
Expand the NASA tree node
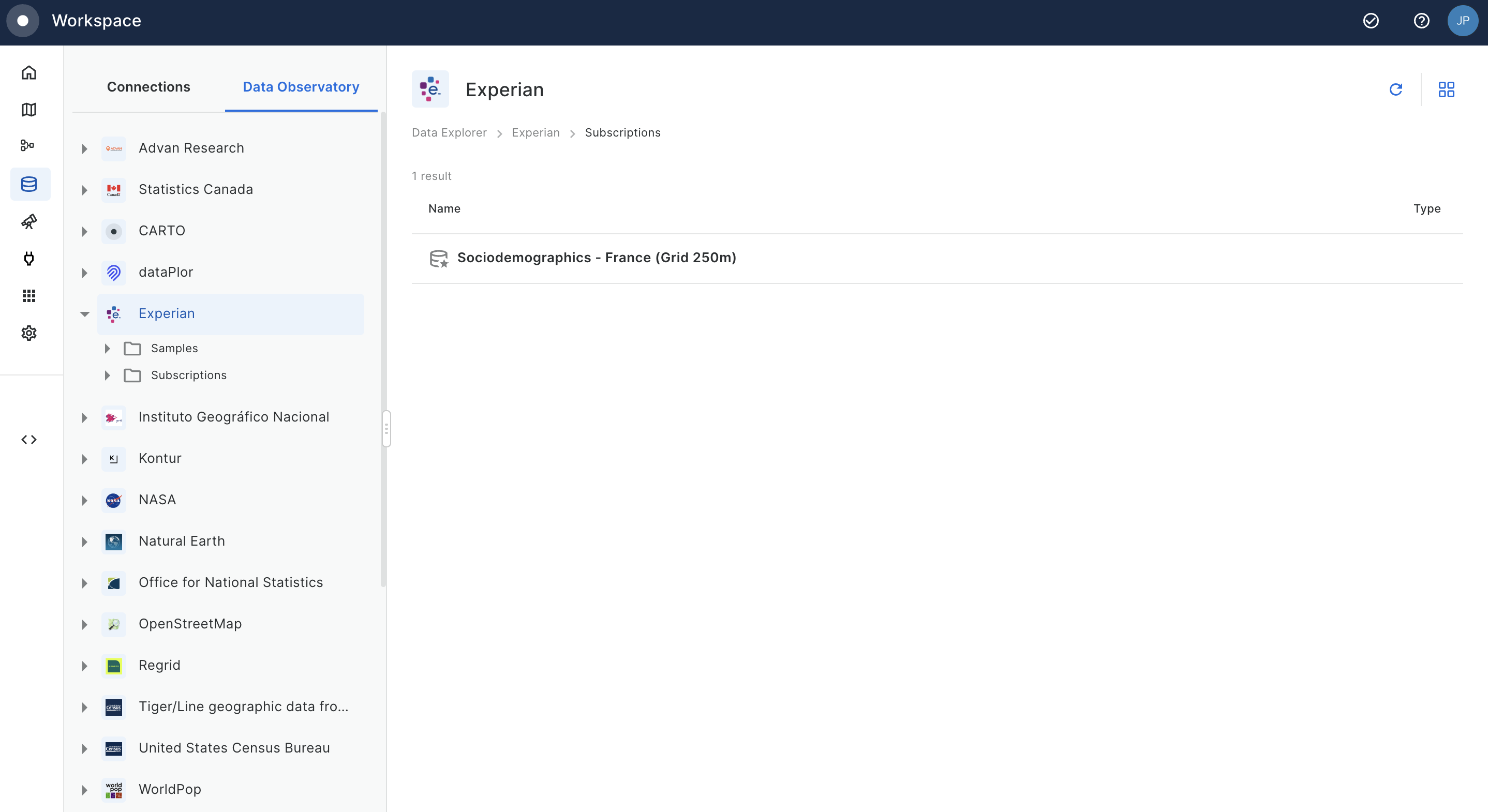[84, 500]
